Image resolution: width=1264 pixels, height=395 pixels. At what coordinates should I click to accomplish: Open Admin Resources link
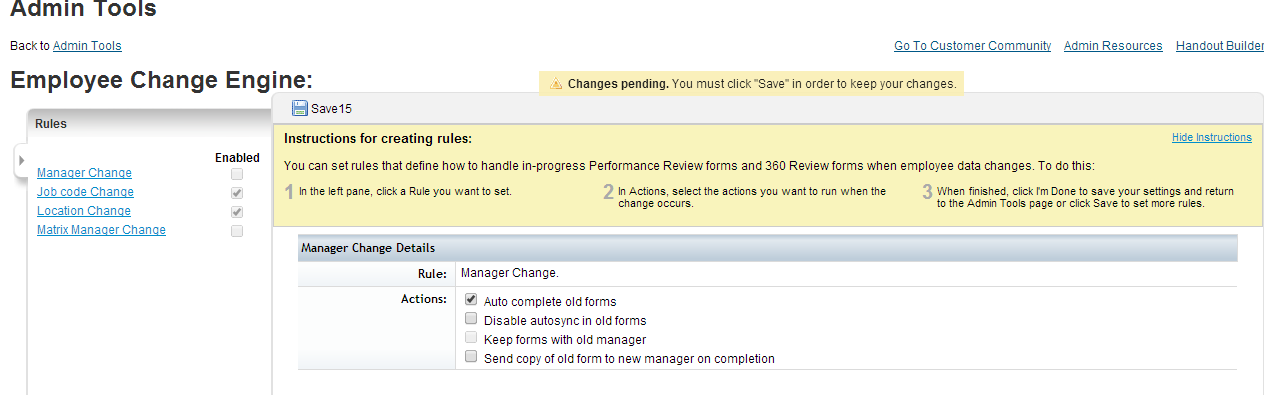(x=1113, y=46)
